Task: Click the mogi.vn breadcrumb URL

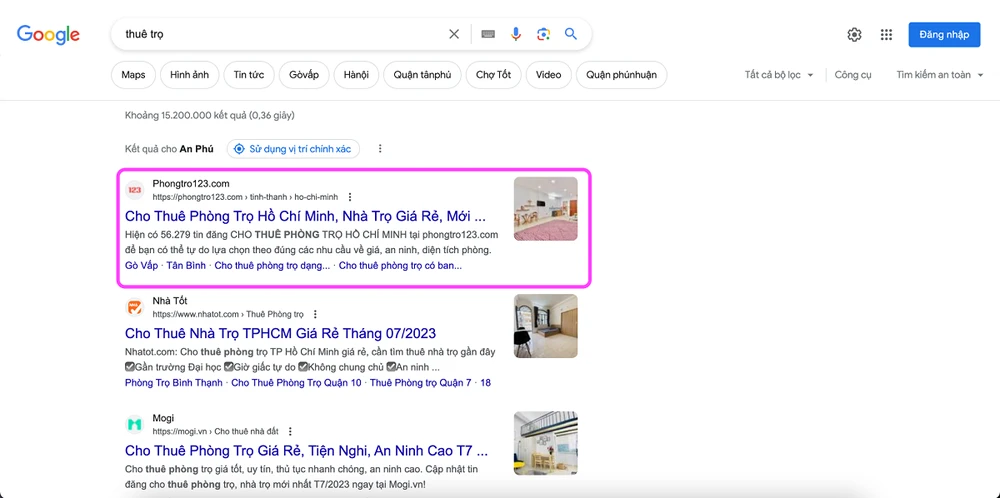Action: [216, 431]
